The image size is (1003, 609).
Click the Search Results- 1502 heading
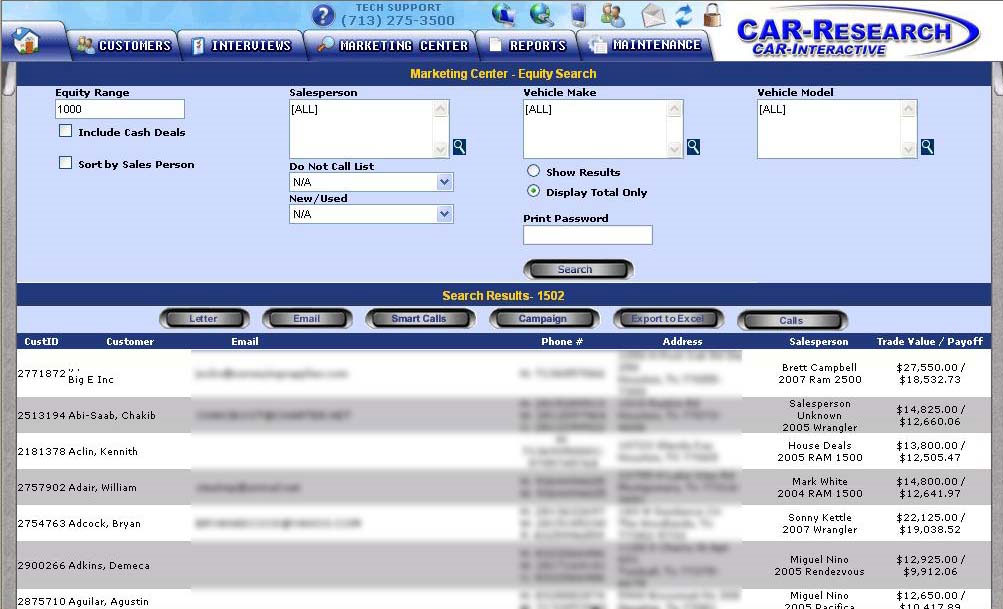(x=503, y=296)
